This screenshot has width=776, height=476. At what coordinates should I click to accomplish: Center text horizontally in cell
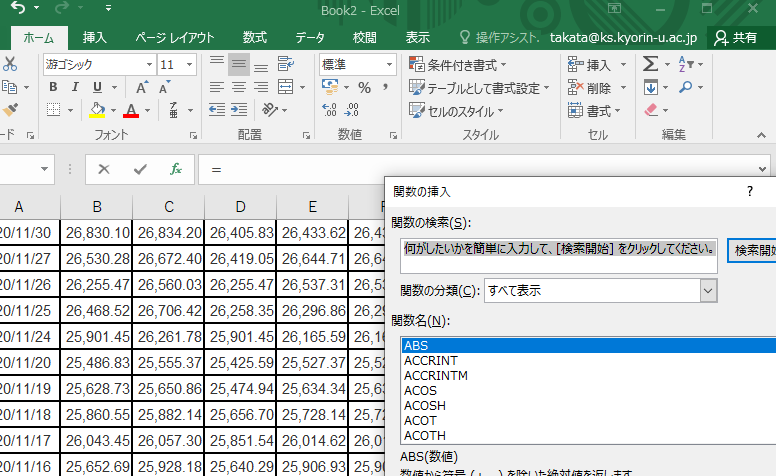(239, 87)
